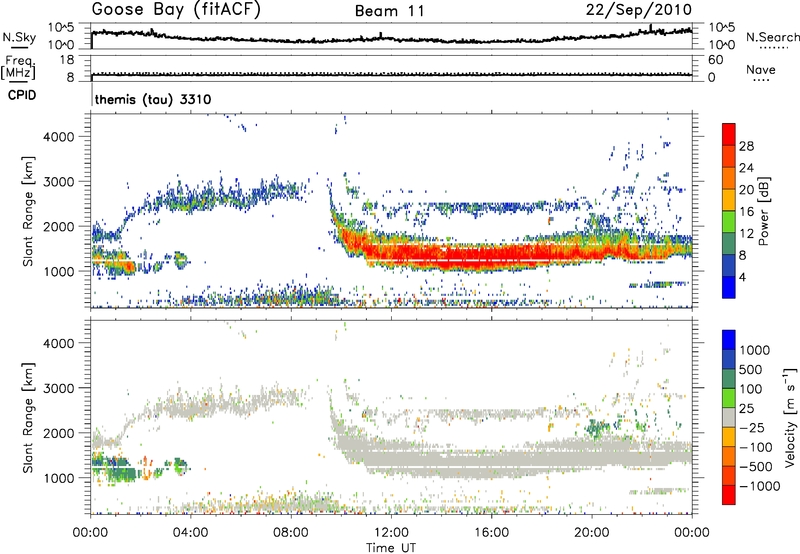The width and height of the screenshot is (800, 554).
Task: Select the 'N.Search' legend label
Action: (772, 37)
